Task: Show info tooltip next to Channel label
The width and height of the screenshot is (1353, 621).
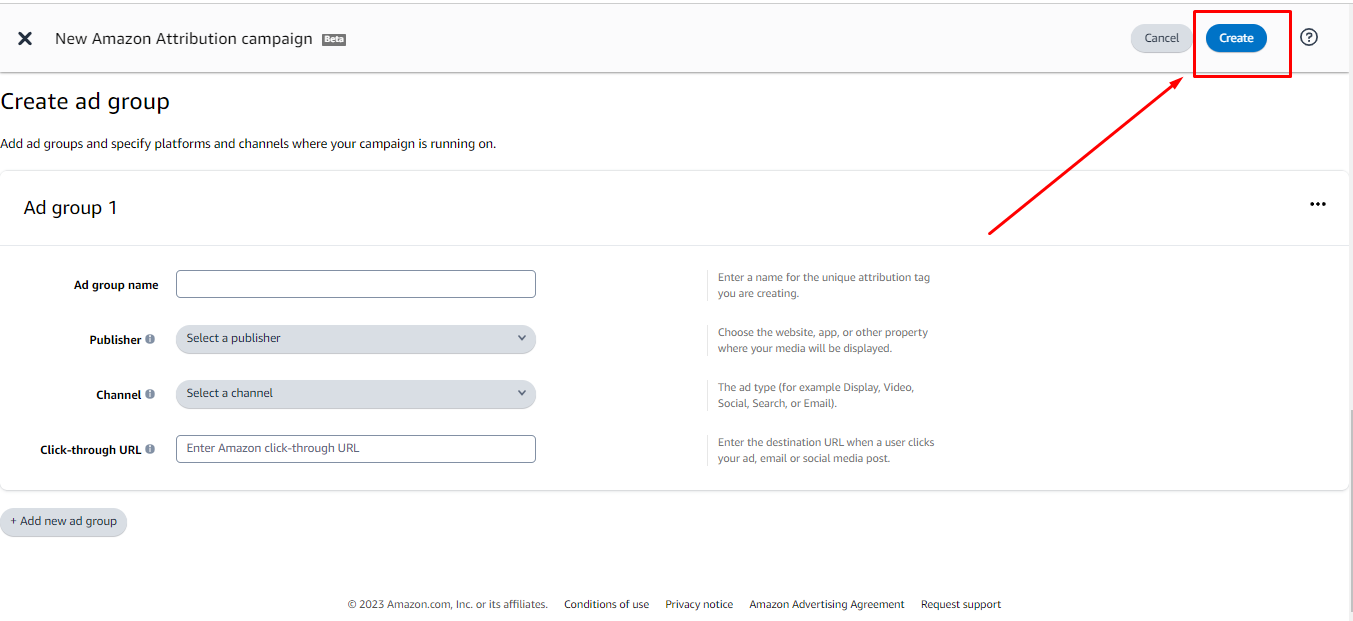Action: click(x=150, y=394)
